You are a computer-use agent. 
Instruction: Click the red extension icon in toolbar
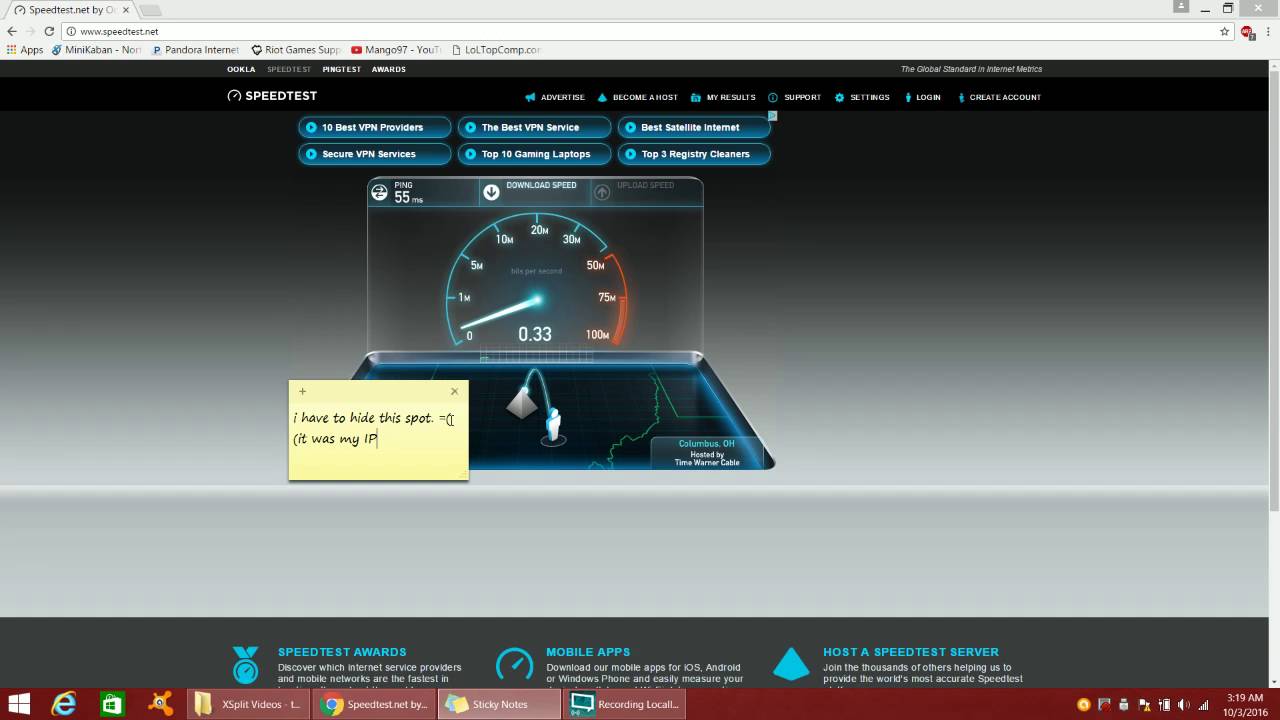[1247, 31]
